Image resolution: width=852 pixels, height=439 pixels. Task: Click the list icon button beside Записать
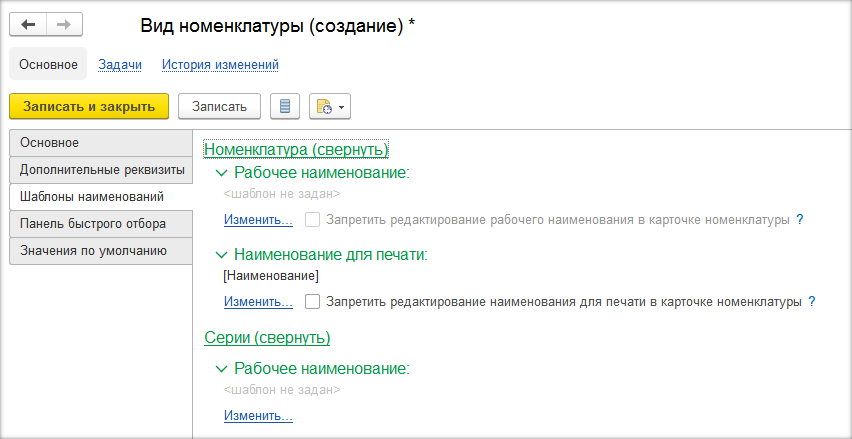(x=287, y=106)
